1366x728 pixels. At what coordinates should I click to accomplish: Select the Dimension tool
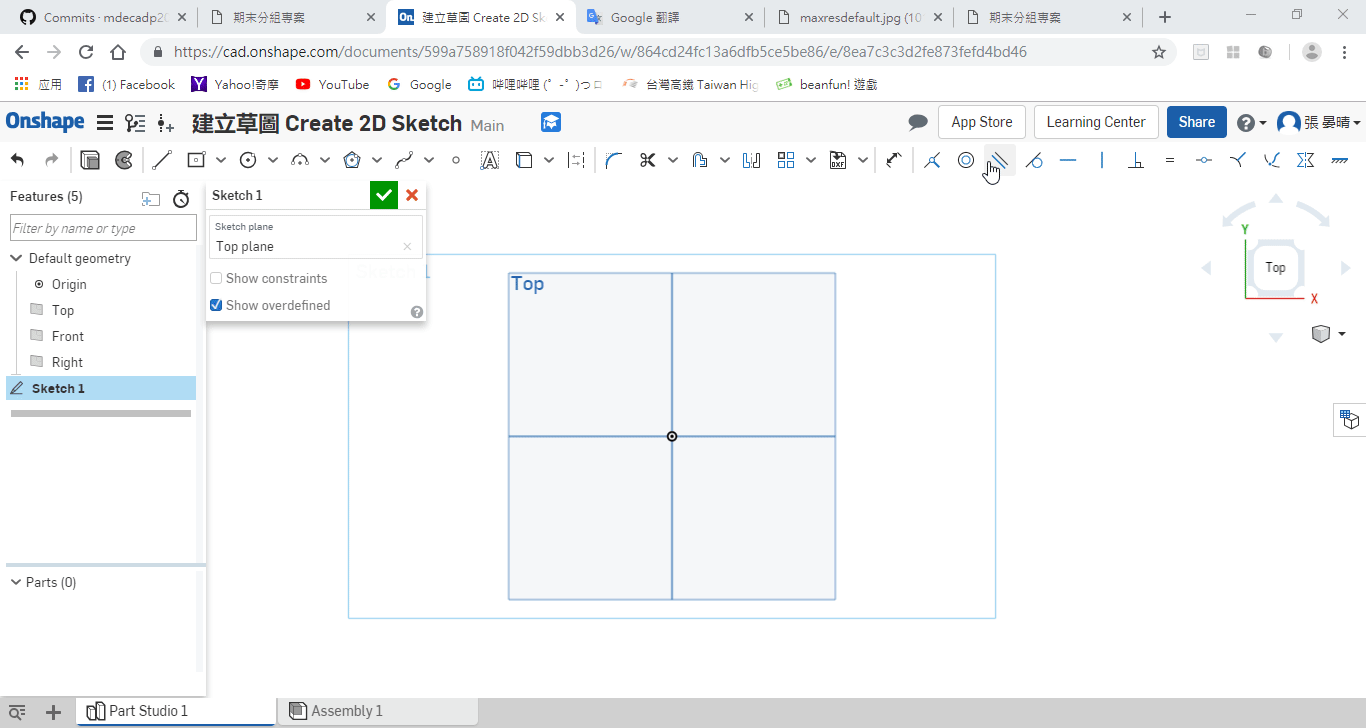tap(893, 160)
